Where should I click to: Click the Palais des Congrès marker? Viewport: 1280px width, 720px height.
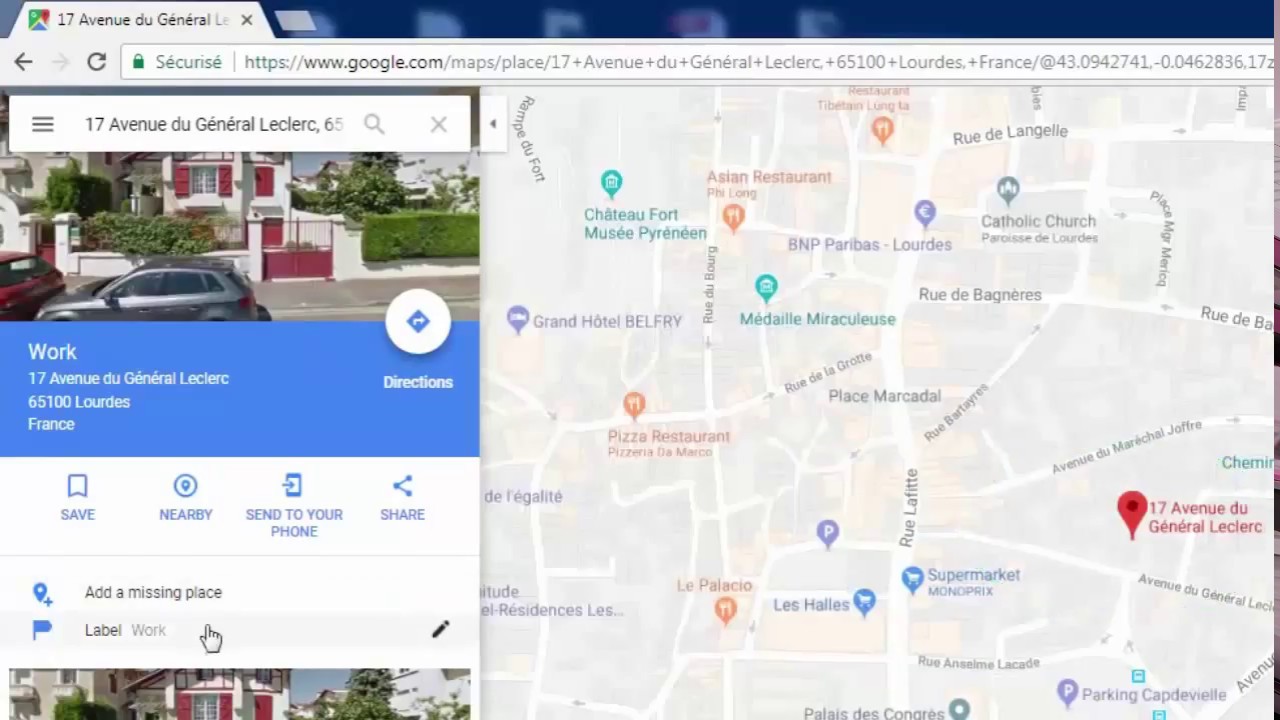[x=959, y=709]
